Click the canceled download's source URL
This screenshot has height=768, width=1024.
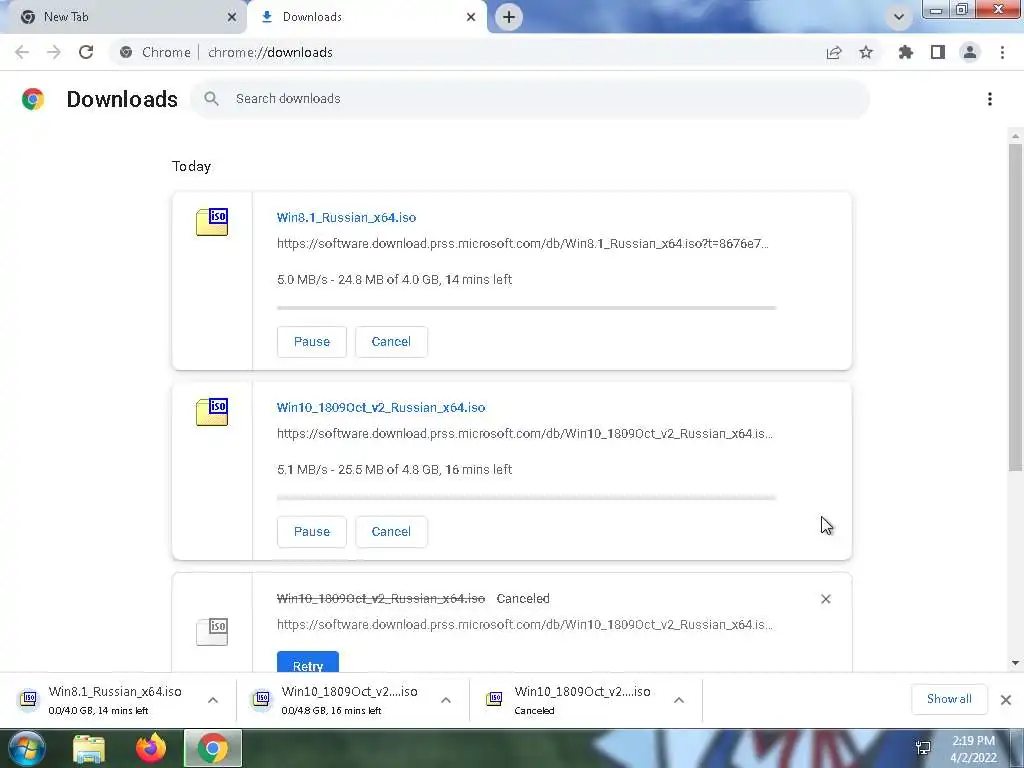[524, 624]
